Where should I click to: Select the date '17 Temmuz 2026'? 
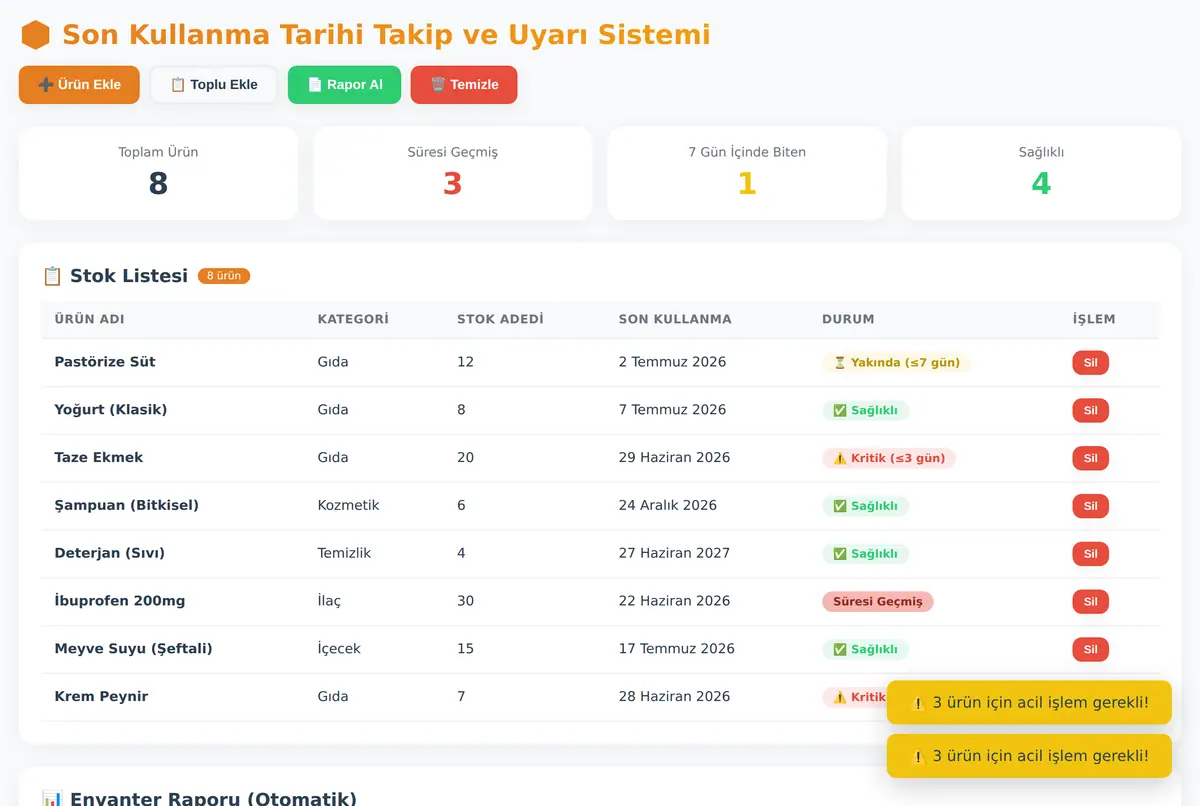[x=677, y=648]
